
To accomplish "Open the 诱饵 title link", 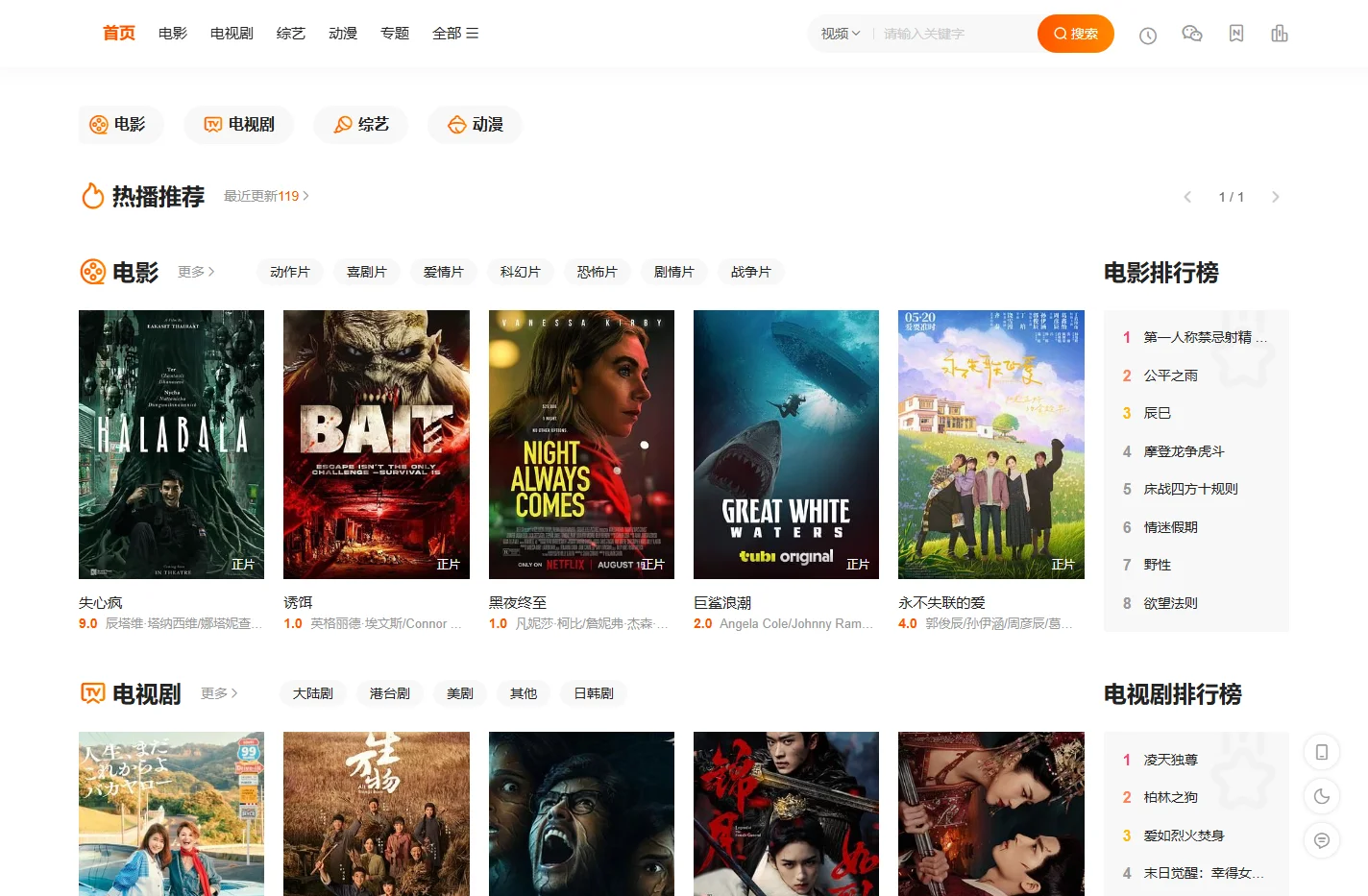I will [x=298, y=603].
